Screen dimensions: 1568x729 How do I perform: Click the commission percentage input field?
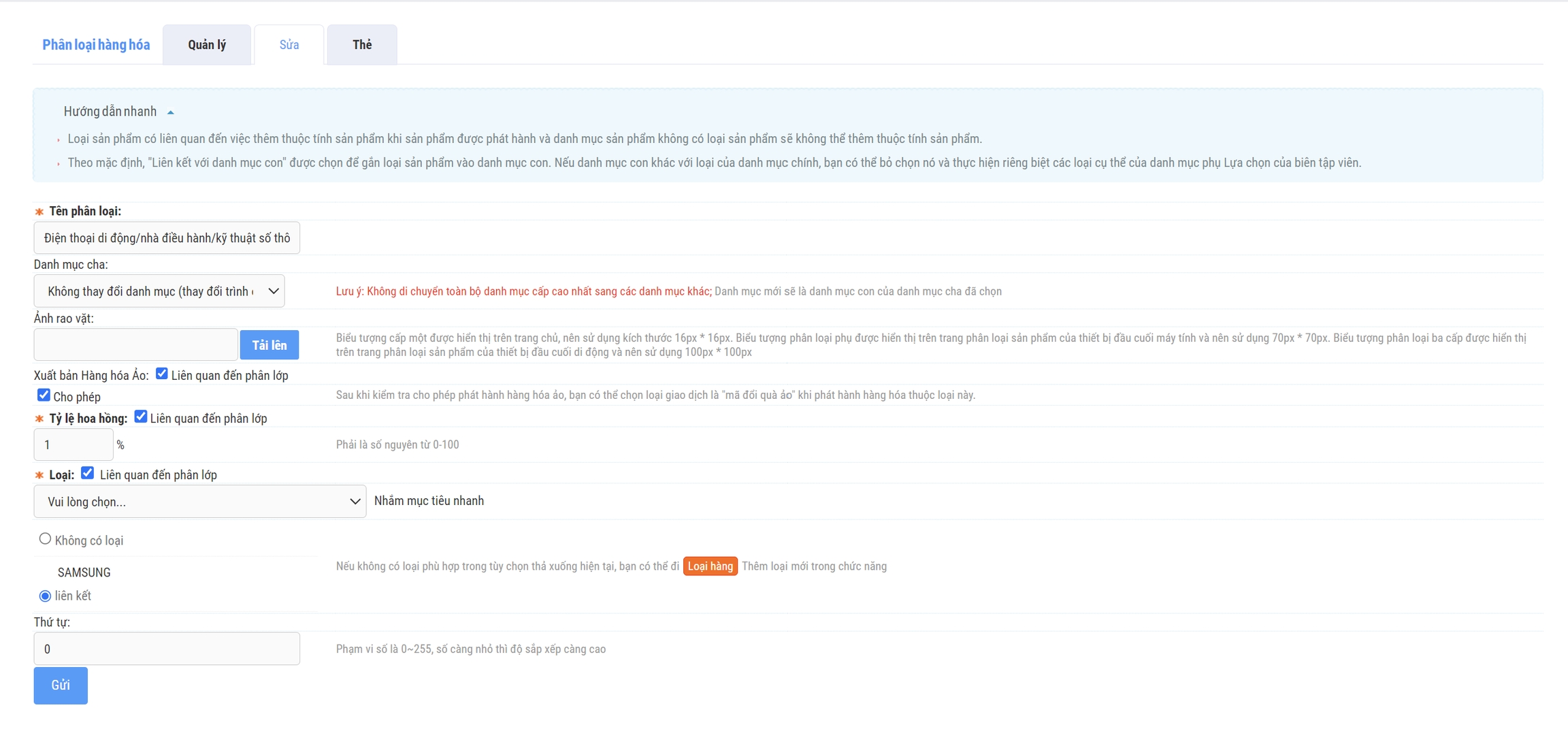(x=73, y=445)
